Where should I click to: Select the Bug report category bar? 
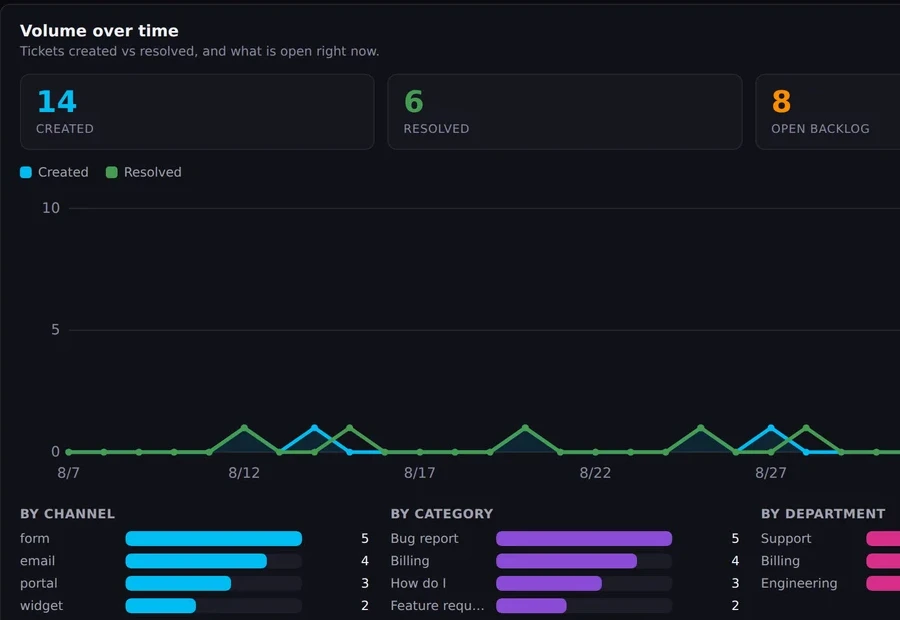(x=584, y=538)
